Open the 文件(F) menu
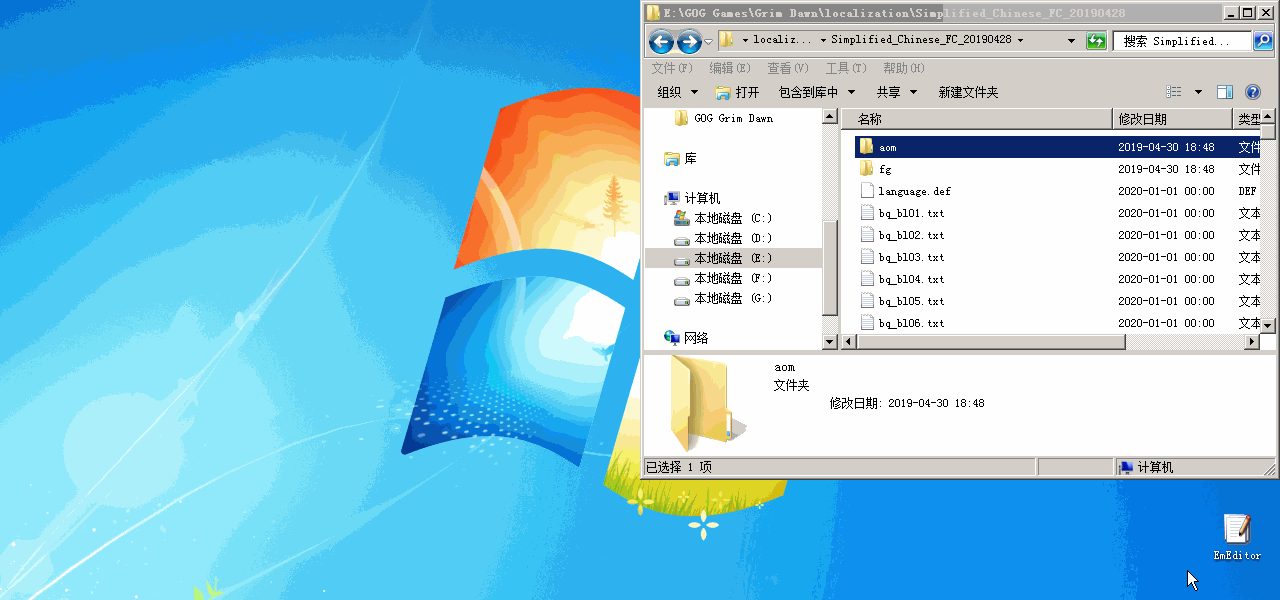The image size is (1280, 600). 672,68
